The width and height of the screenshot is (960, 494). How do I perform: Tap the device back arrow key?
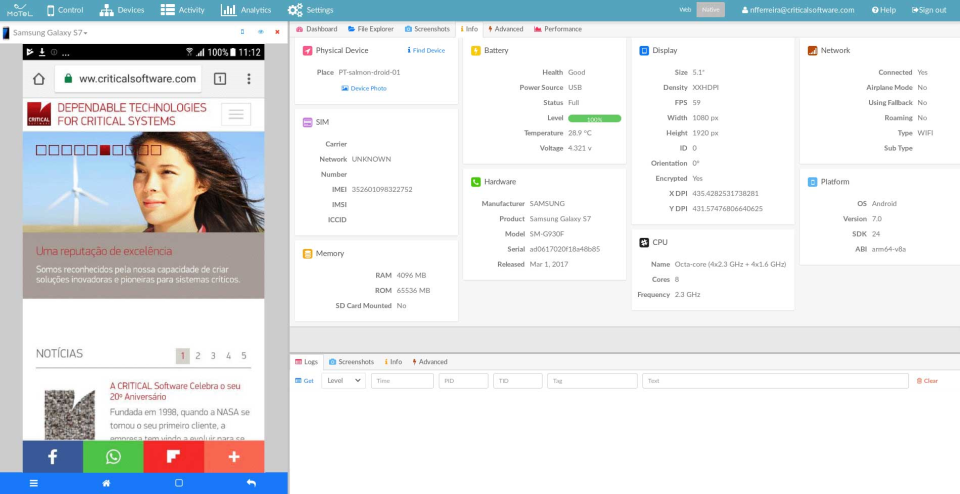pos(251,483)
